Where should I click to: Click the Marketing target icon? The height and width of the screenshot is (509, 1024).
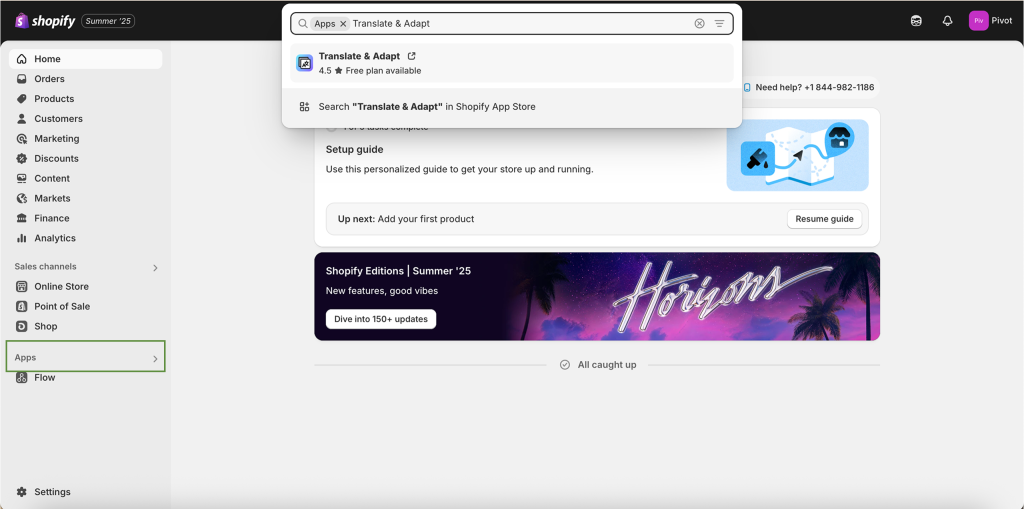pos(22,139)
